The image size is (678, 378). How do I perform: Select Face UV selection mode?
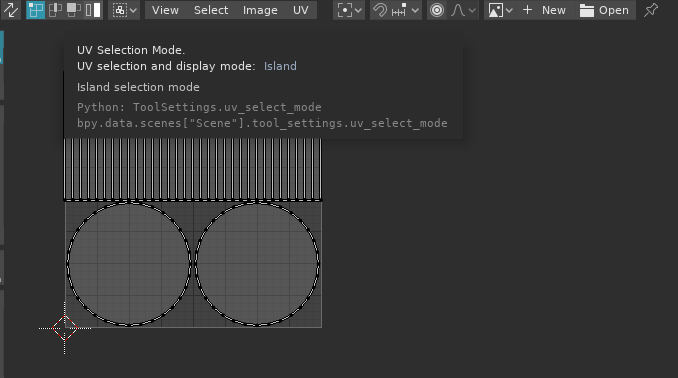(x=74, y=10)
